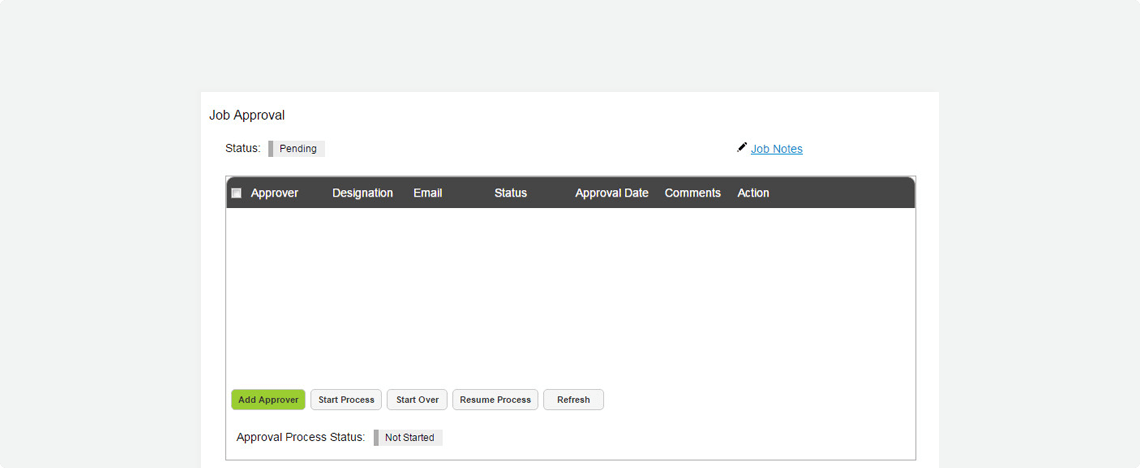
Task: Tick the select-all checkbox in table header
Action: click(x=237, y=193)
